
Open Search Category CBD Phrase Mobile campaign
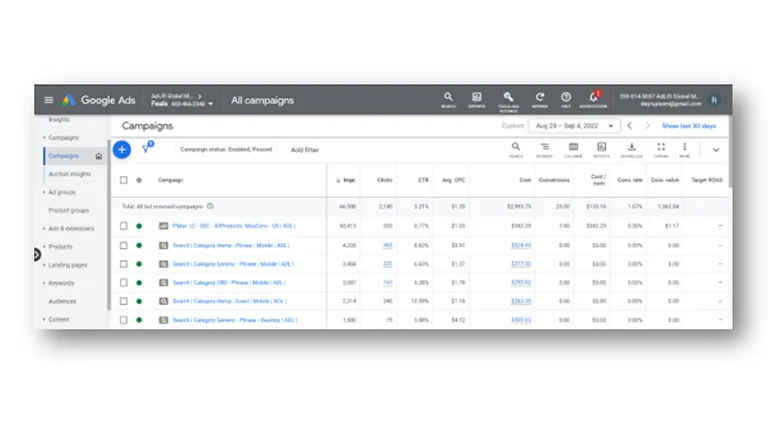pyautogui.click(x=229, y=283)
